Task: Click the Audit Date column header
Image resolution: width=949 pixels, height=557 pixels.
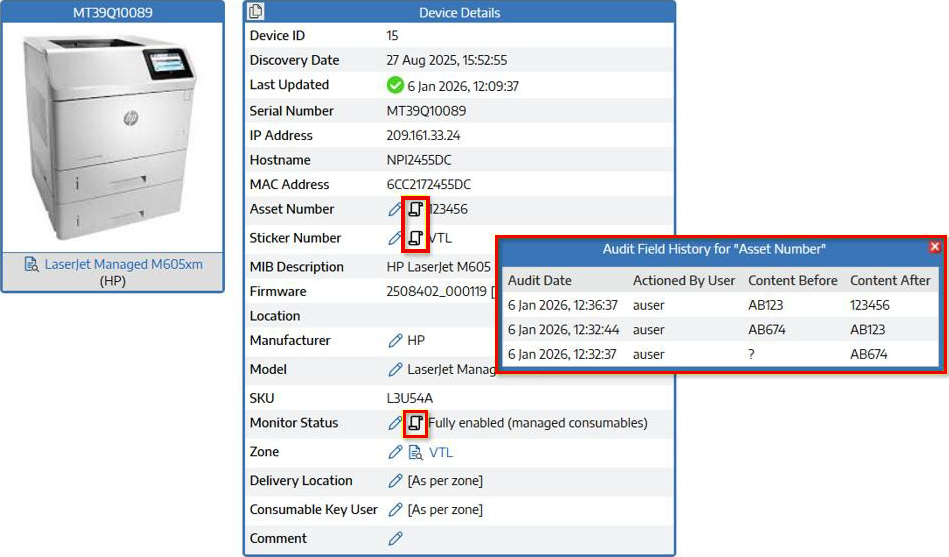Action: (x=539, y=280)
